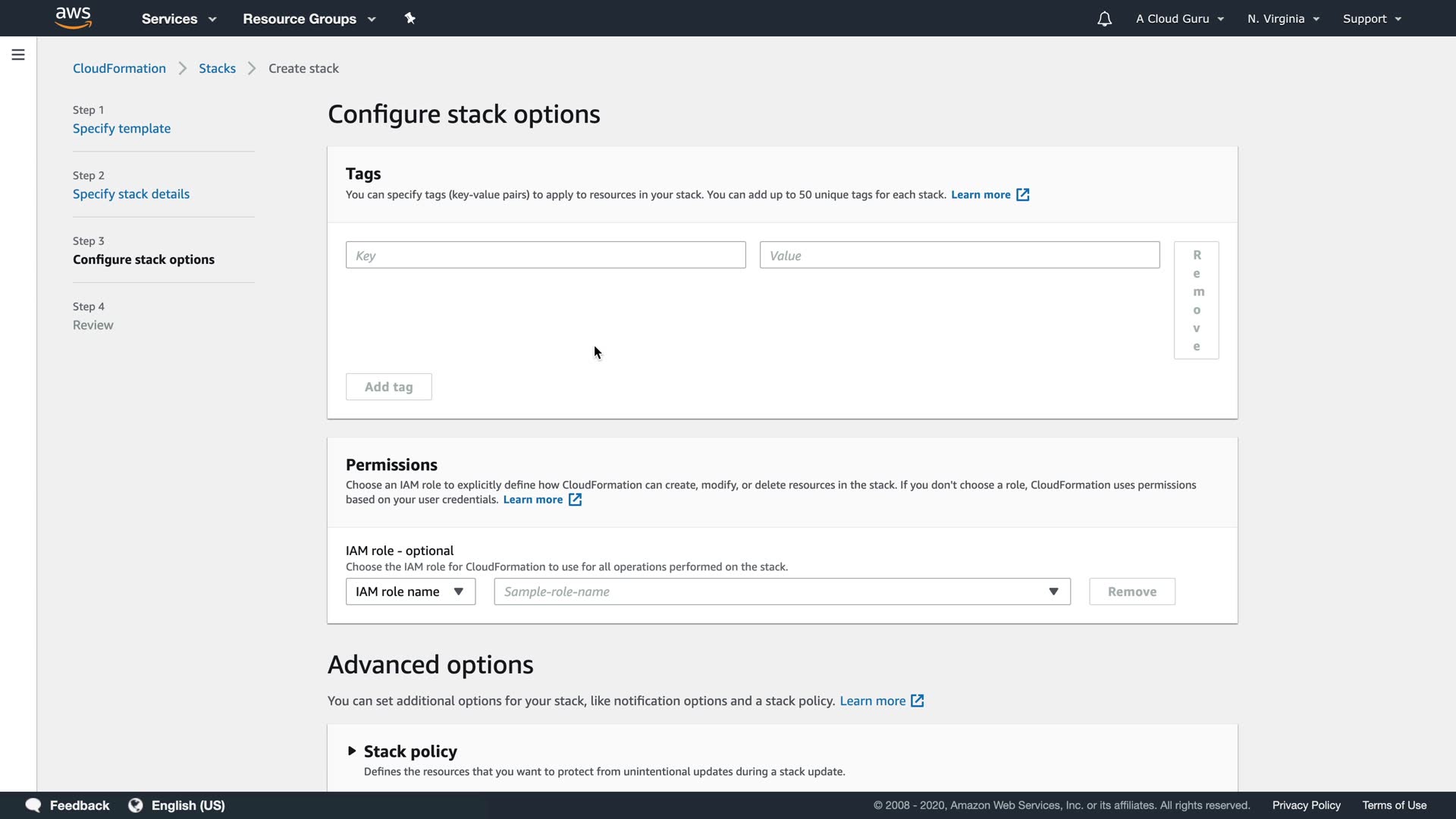
Task: Click into the tag Key input field
Action: coord(545,255)
